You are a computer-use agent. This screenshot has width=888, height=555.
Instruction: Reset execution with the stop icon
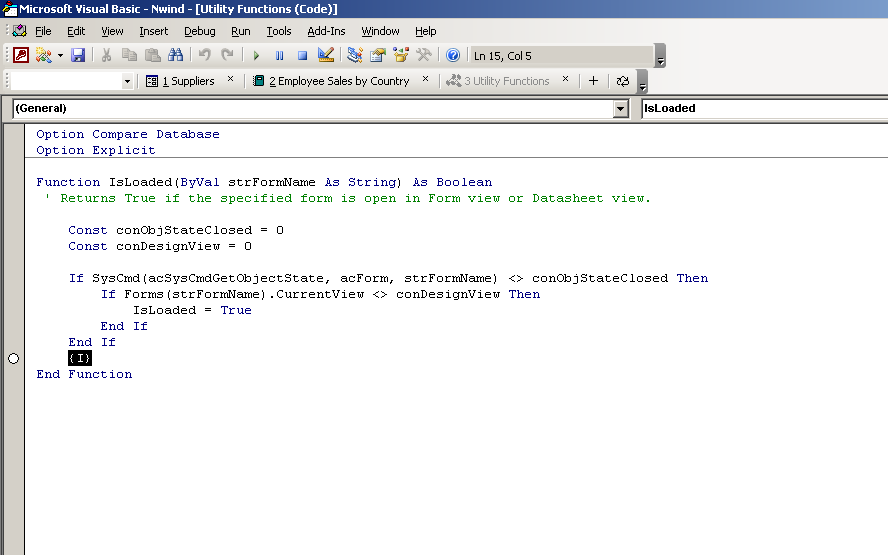pyautogui.click(x=302, y=56)
